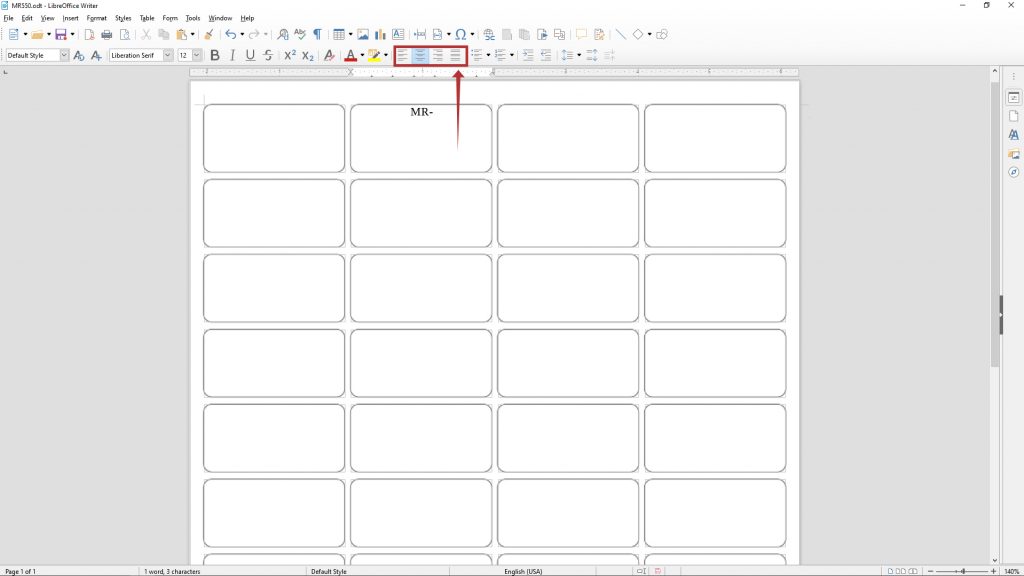The width and height of the screenshot is (1024, 576).
Task: Open Find & Replace
Action: click(x=283, y=35)
